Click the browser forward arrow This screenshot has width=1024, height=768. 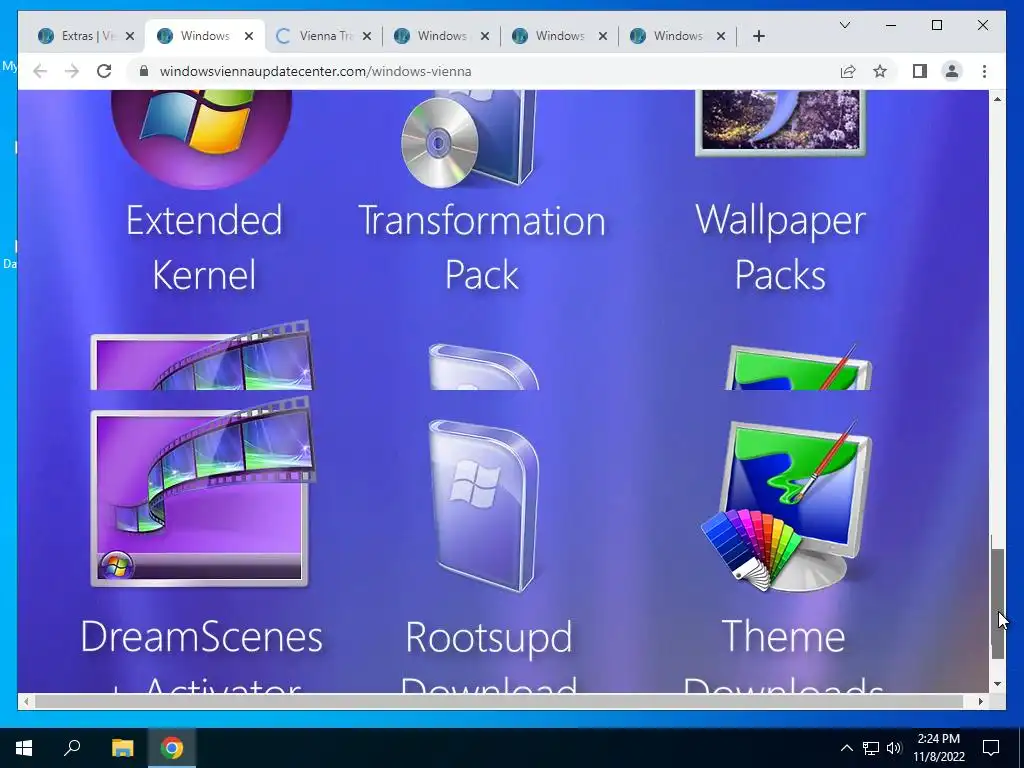tap(72, 71)
